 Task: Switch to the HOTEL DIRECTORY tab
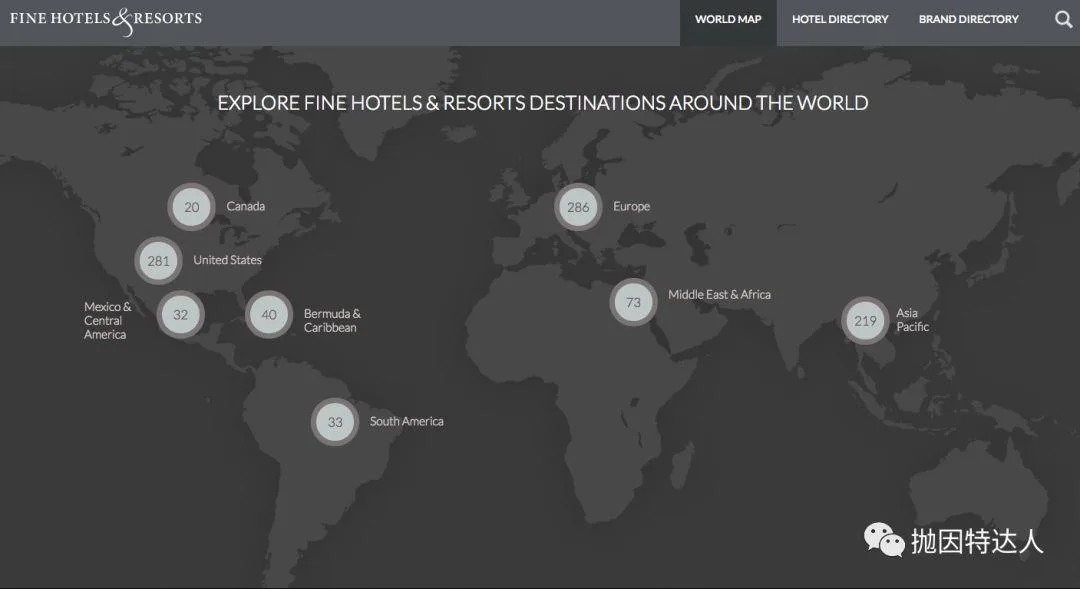pos(840,19)
